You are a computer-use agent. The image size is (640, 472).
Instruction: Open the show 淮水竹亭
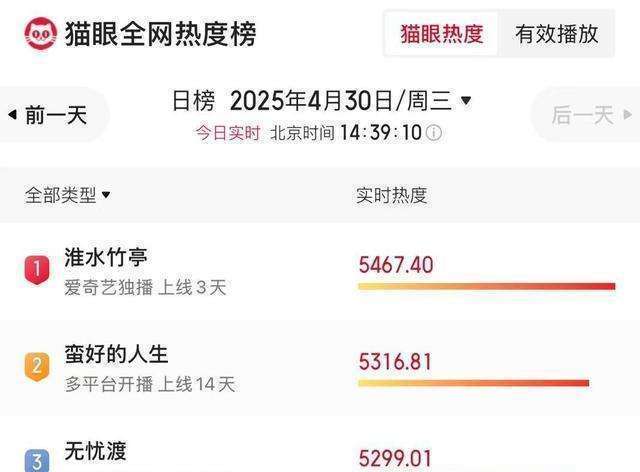point(106,258)
